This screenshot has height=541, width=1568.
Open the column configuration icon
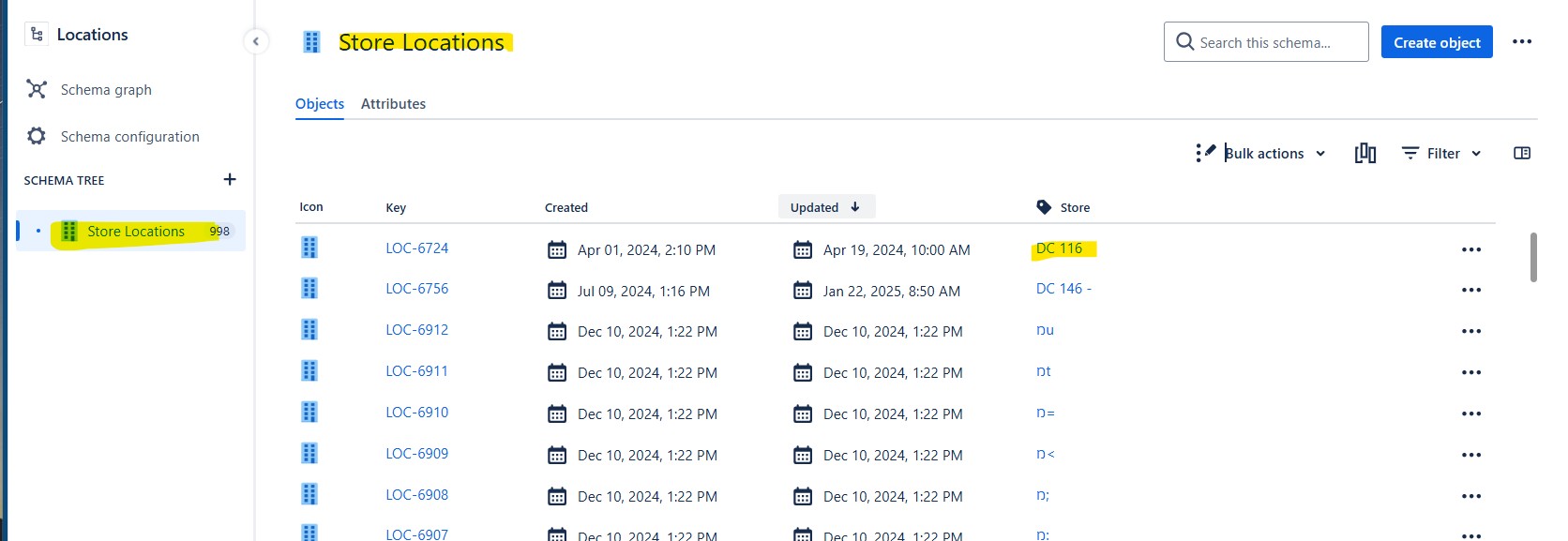(1365, 153)
